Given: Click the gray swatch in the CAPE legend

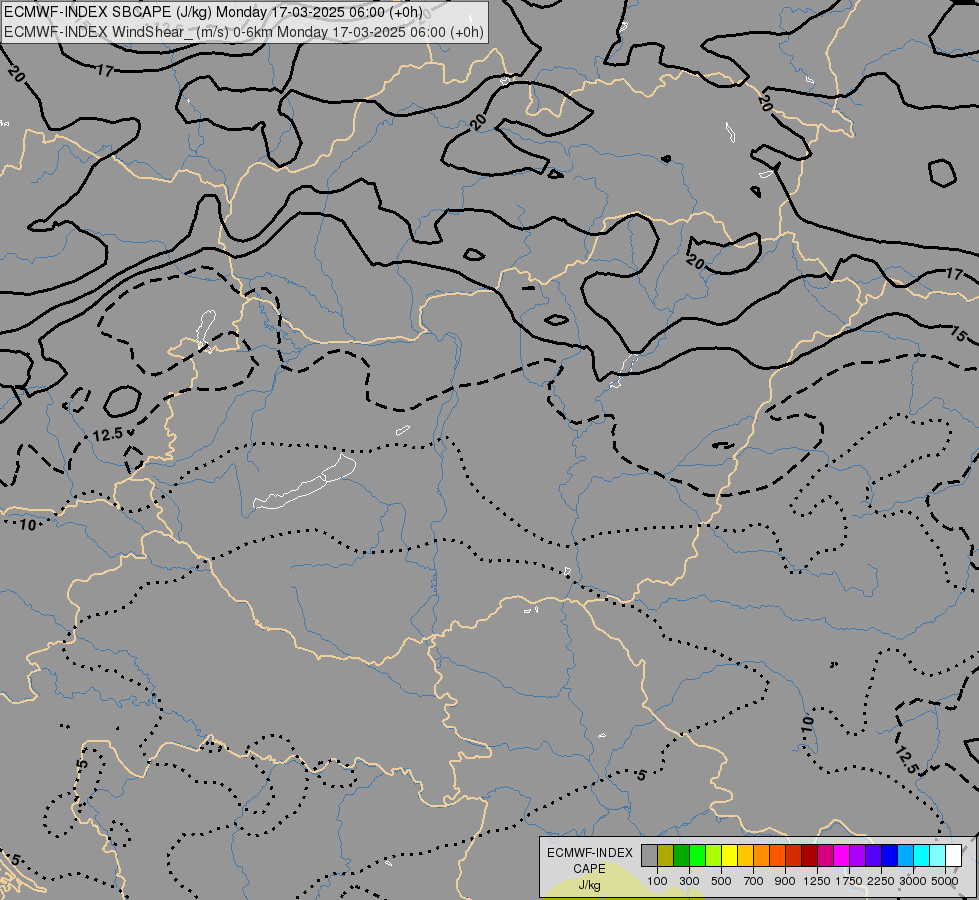Looking at the screenshot, I should tap(649, 856).
